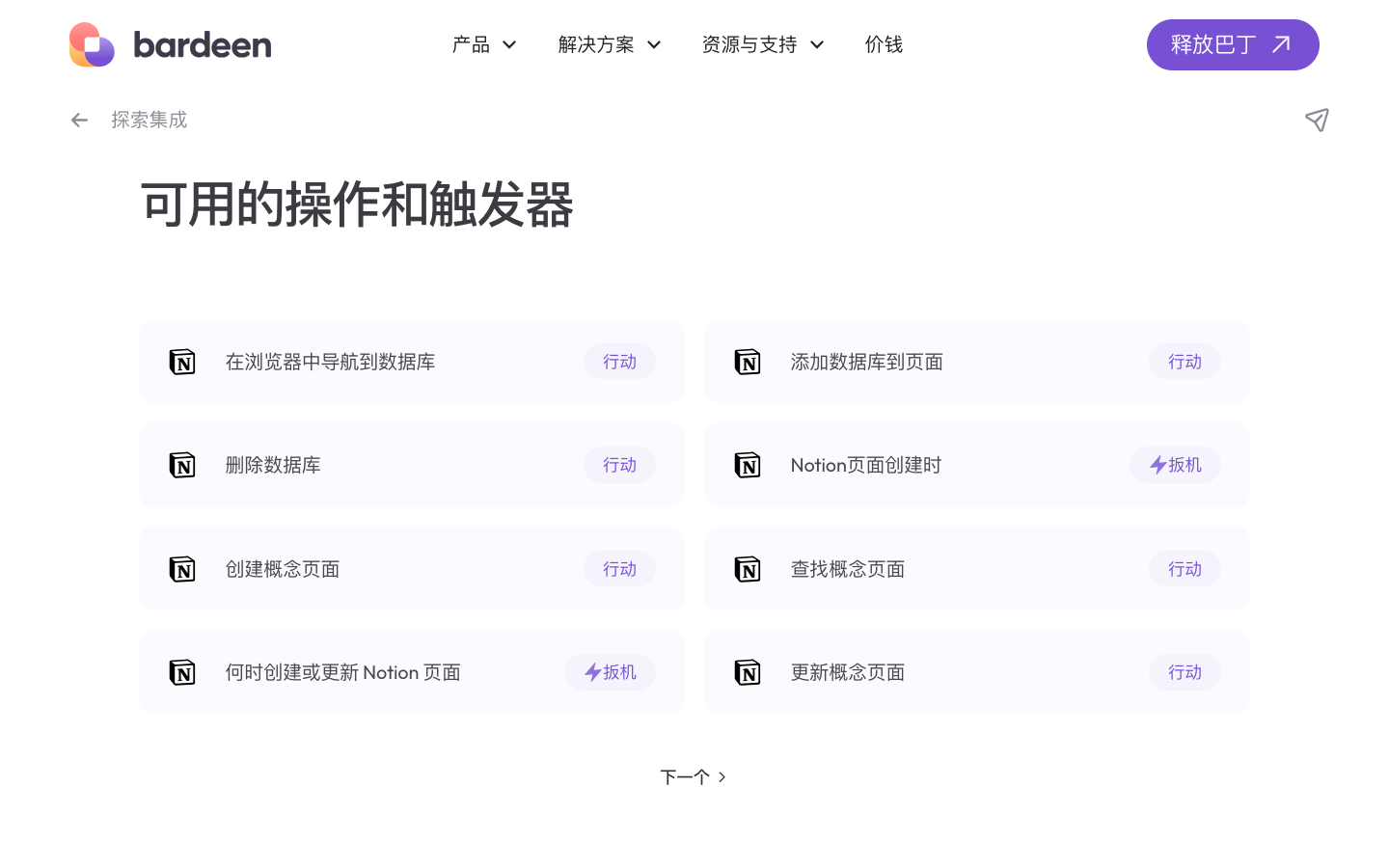
Task: Expand the 资源与支持 dropdown menu
Action: pyautogui.click(x=762, y=44)
